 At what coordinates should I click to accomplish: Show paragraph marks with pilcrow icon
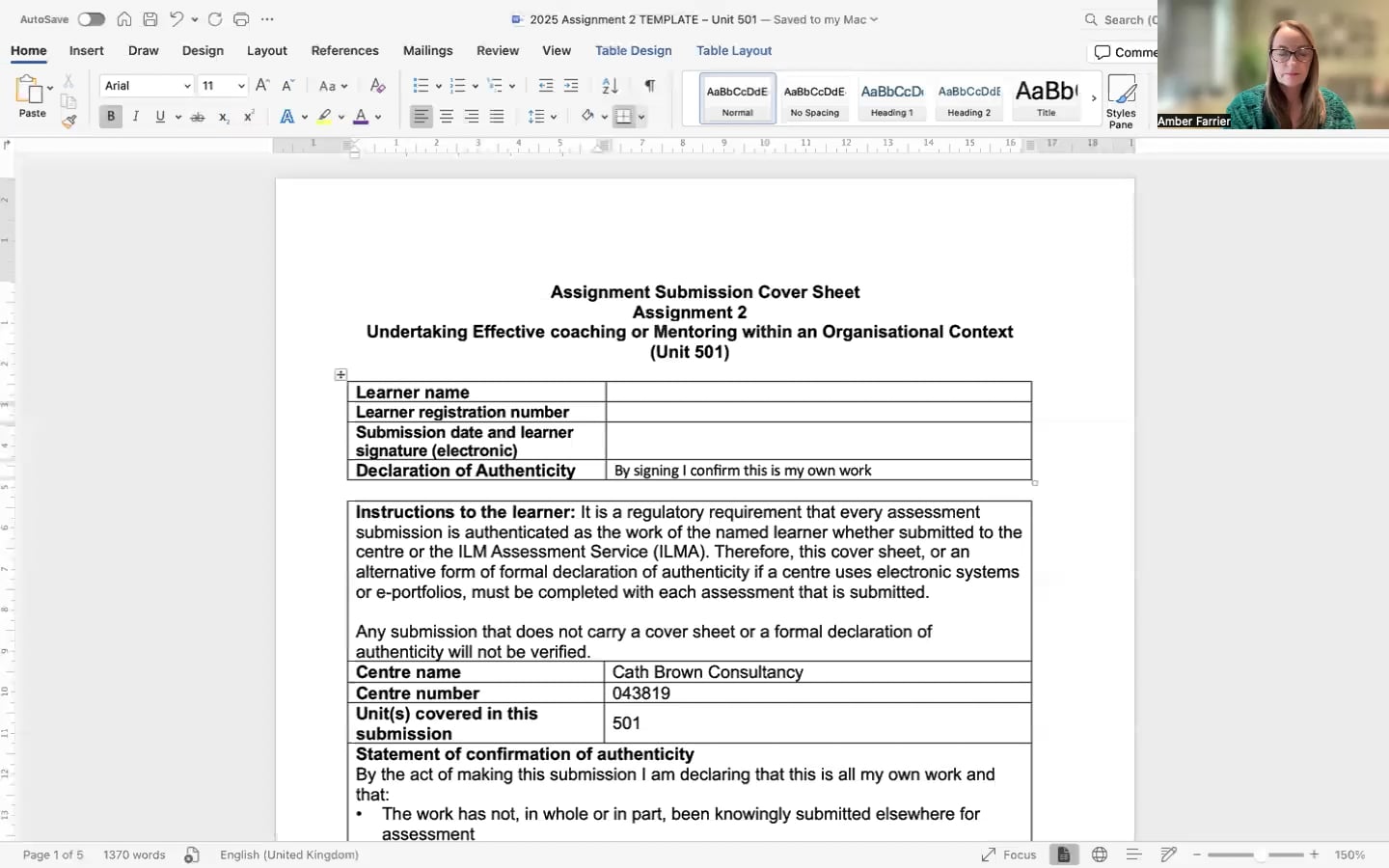pyautogui.click(x=650, y=86)
